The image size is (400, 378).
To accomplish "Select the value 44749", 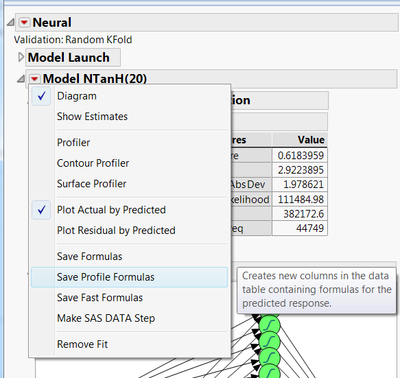I will click(x=300, y=228).
